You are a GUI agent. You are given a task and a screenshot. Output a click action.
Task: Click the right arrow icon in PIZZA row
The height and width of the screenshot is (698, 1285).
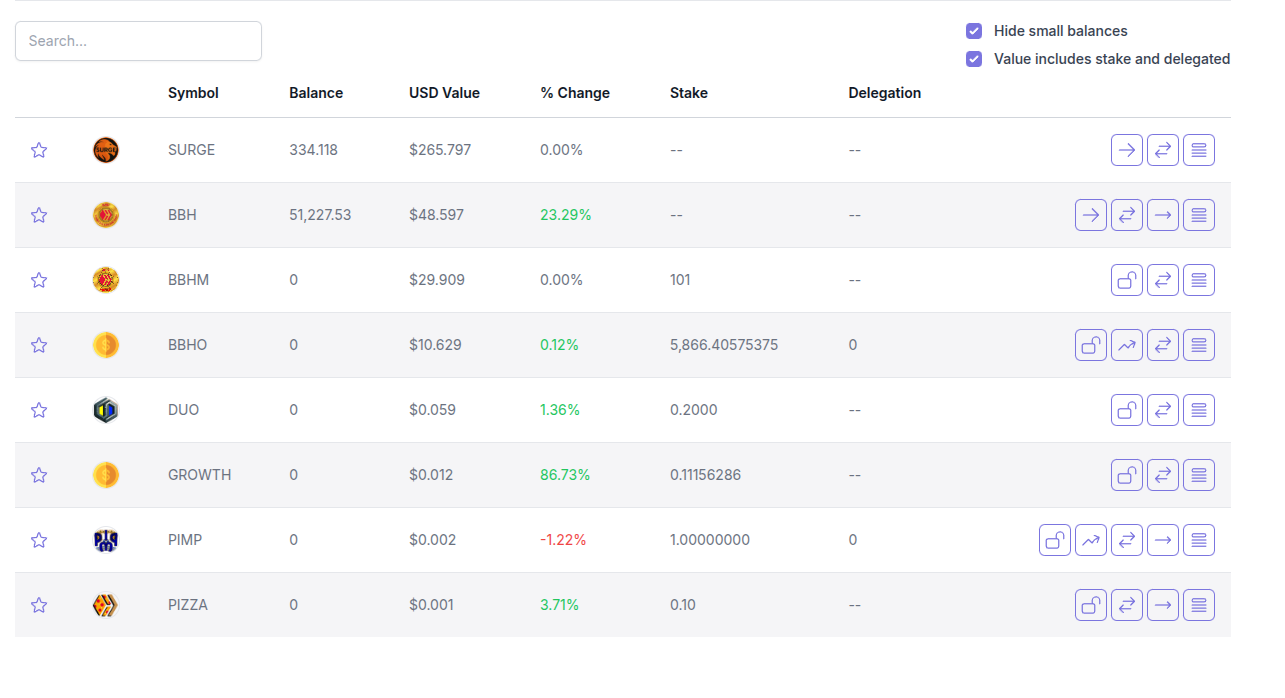tap(1163, 605)
